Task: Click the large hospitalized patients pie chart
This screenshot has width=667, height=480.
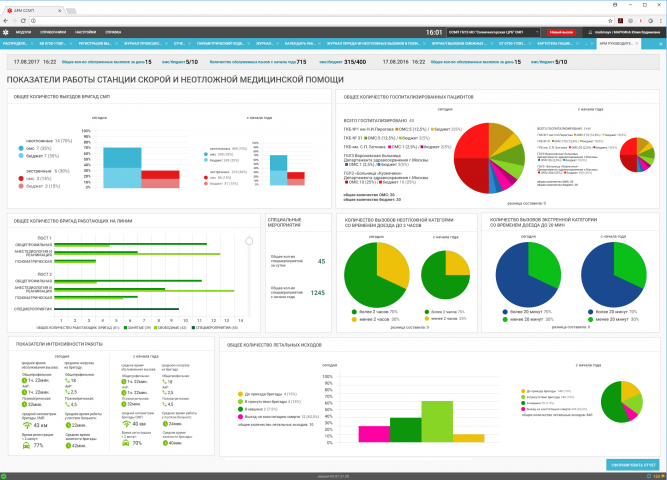Action: (x=489, y=158)
